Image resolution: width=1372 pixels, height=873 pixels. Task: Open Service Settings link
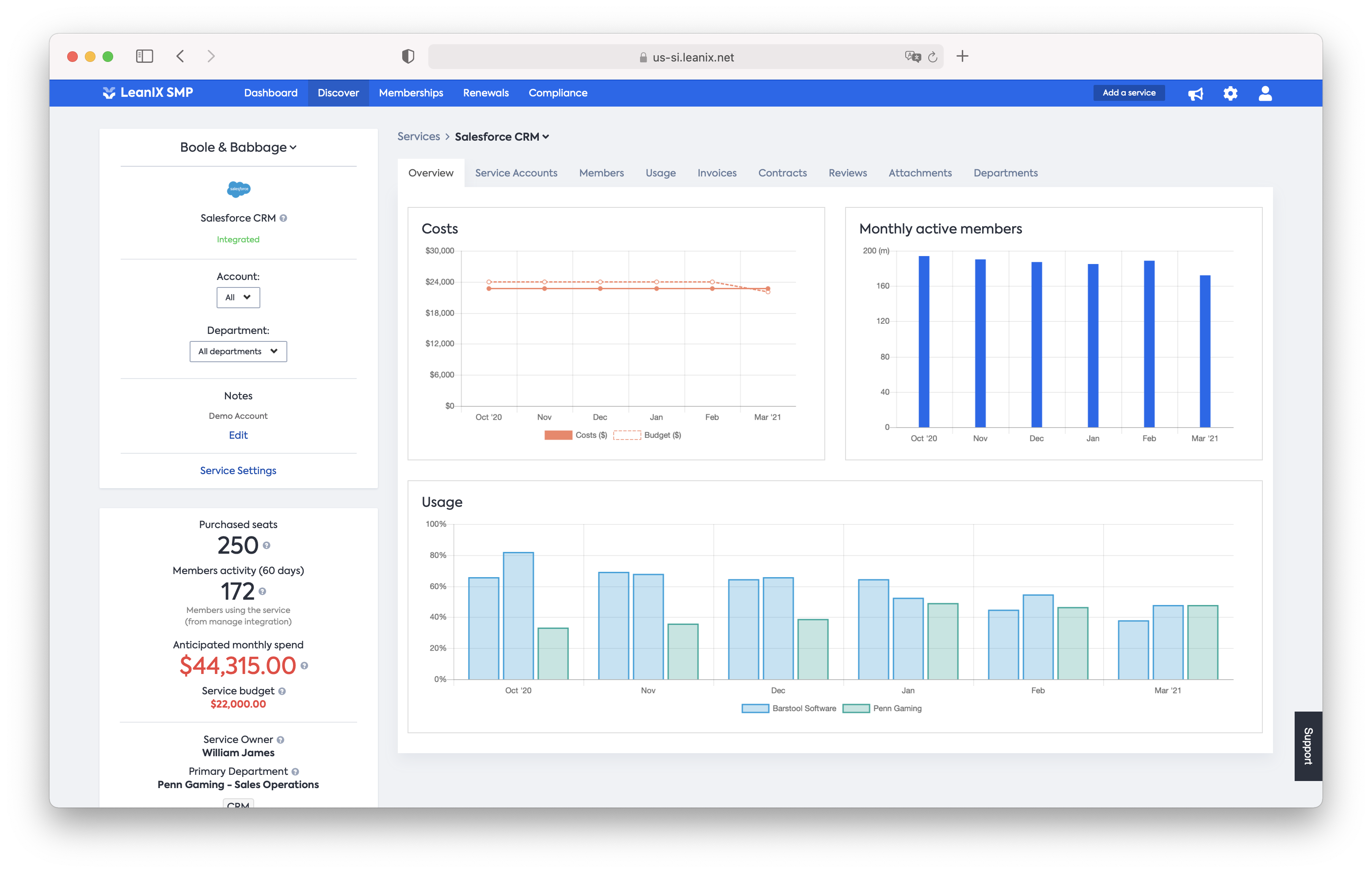click(x=238, y=471)
